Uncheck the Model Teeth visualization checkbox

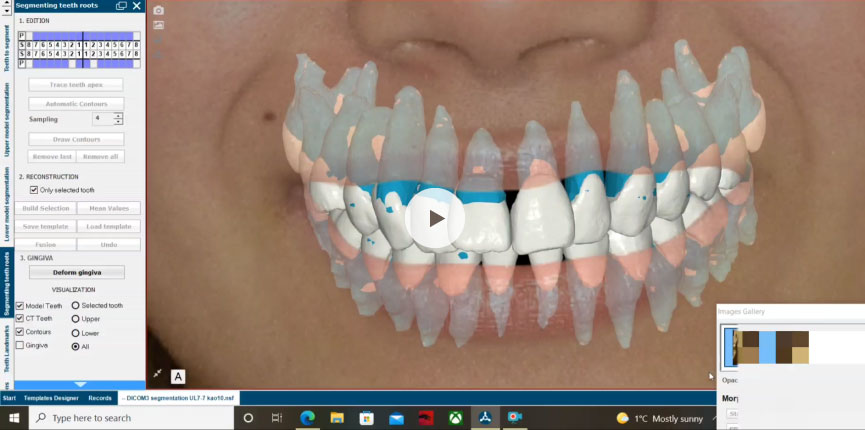point(20,306)
